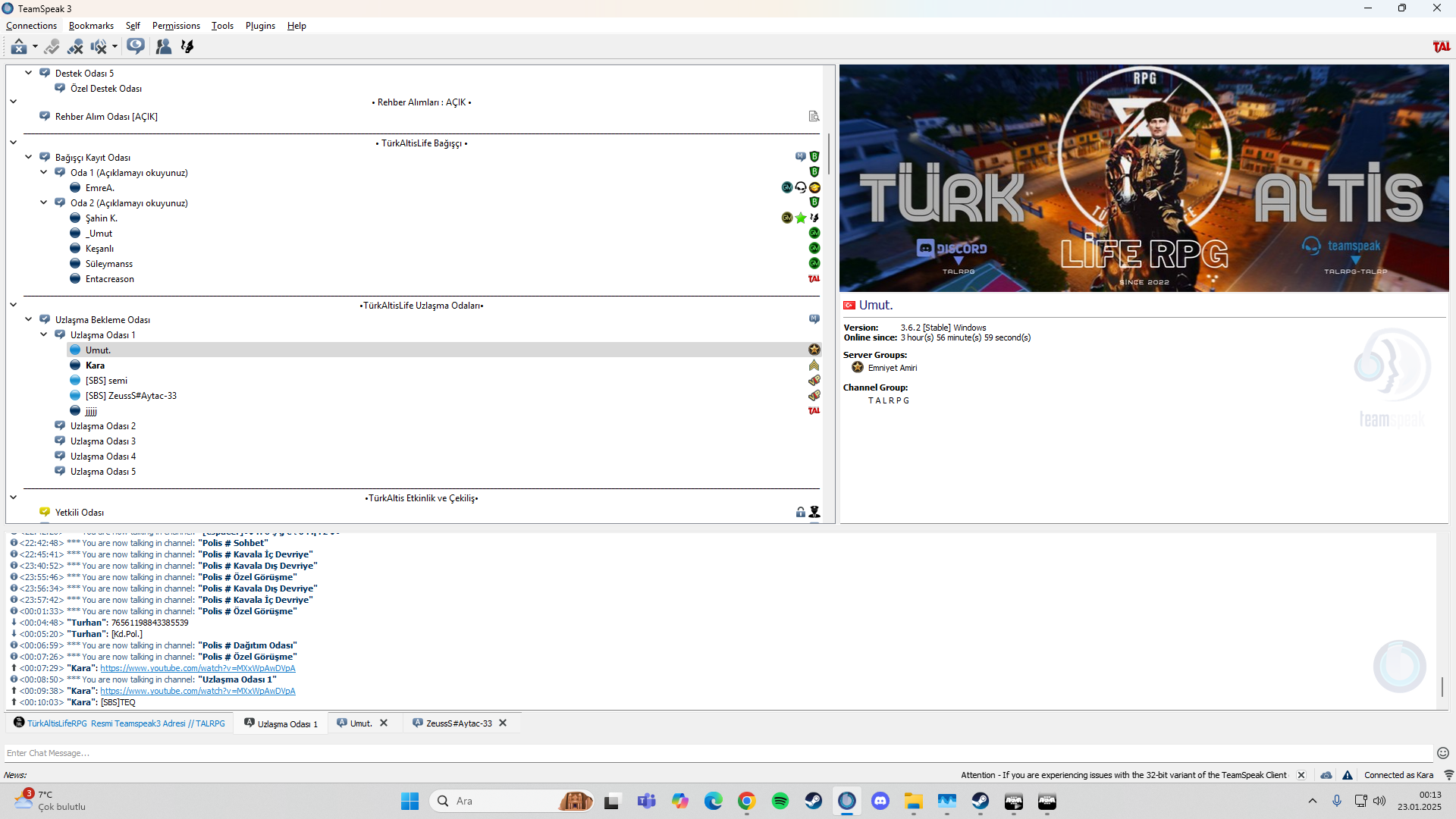Collapse Oda 1 (Açıklamayı okuyunuz) channel
The width and height of the screenshot is (1456, 819).
click(43, 172)
